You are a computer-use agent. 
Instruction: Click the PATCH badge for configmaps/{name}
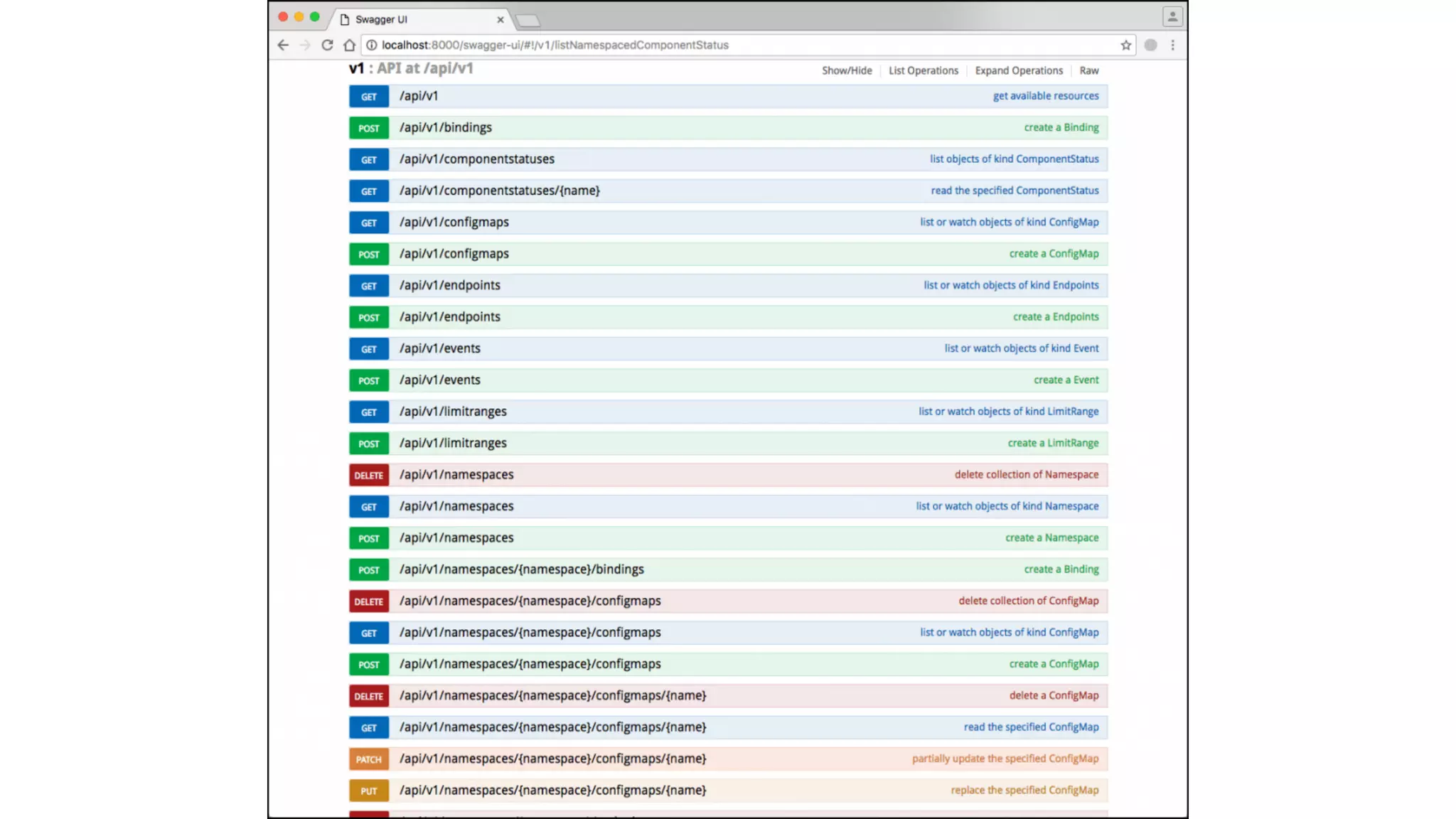tap(368, 759)
